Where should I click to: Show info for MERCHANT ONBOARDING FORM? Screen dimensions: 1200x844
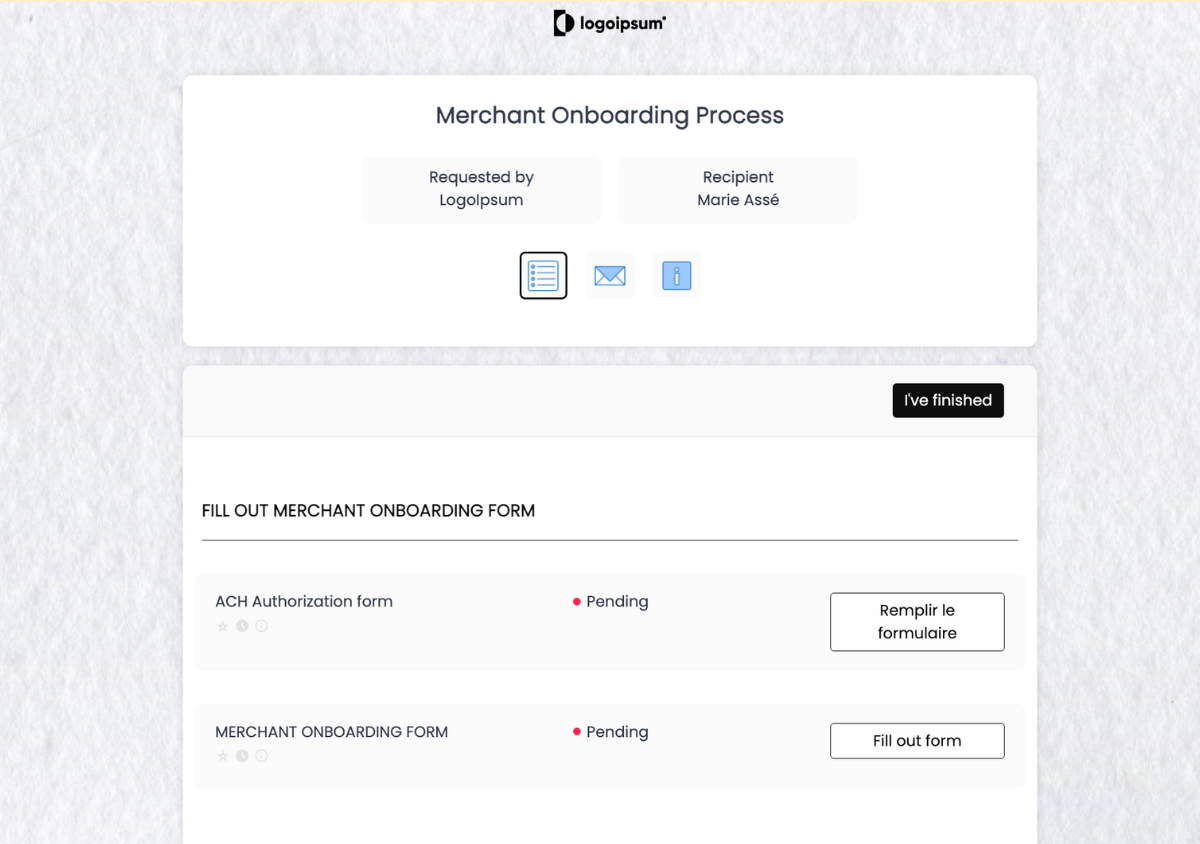[261, 757]
